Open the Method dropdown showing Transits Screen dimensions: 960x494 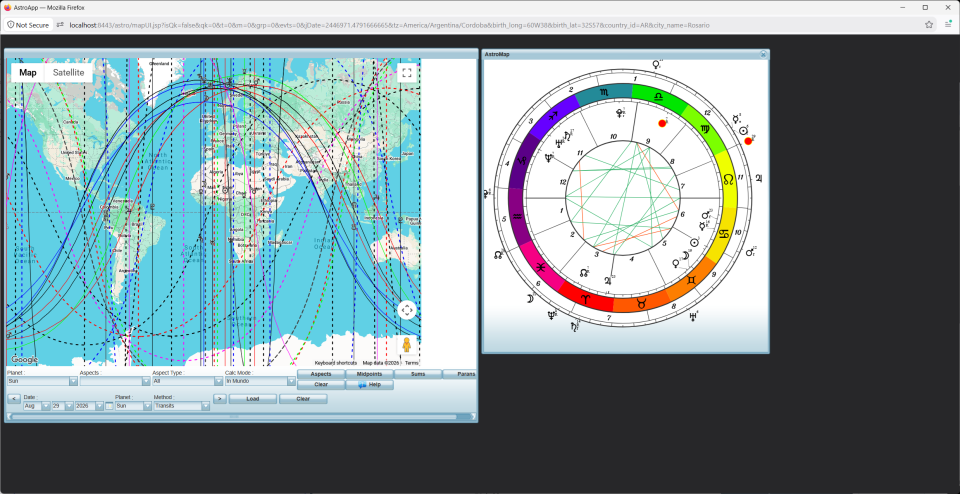182,406
